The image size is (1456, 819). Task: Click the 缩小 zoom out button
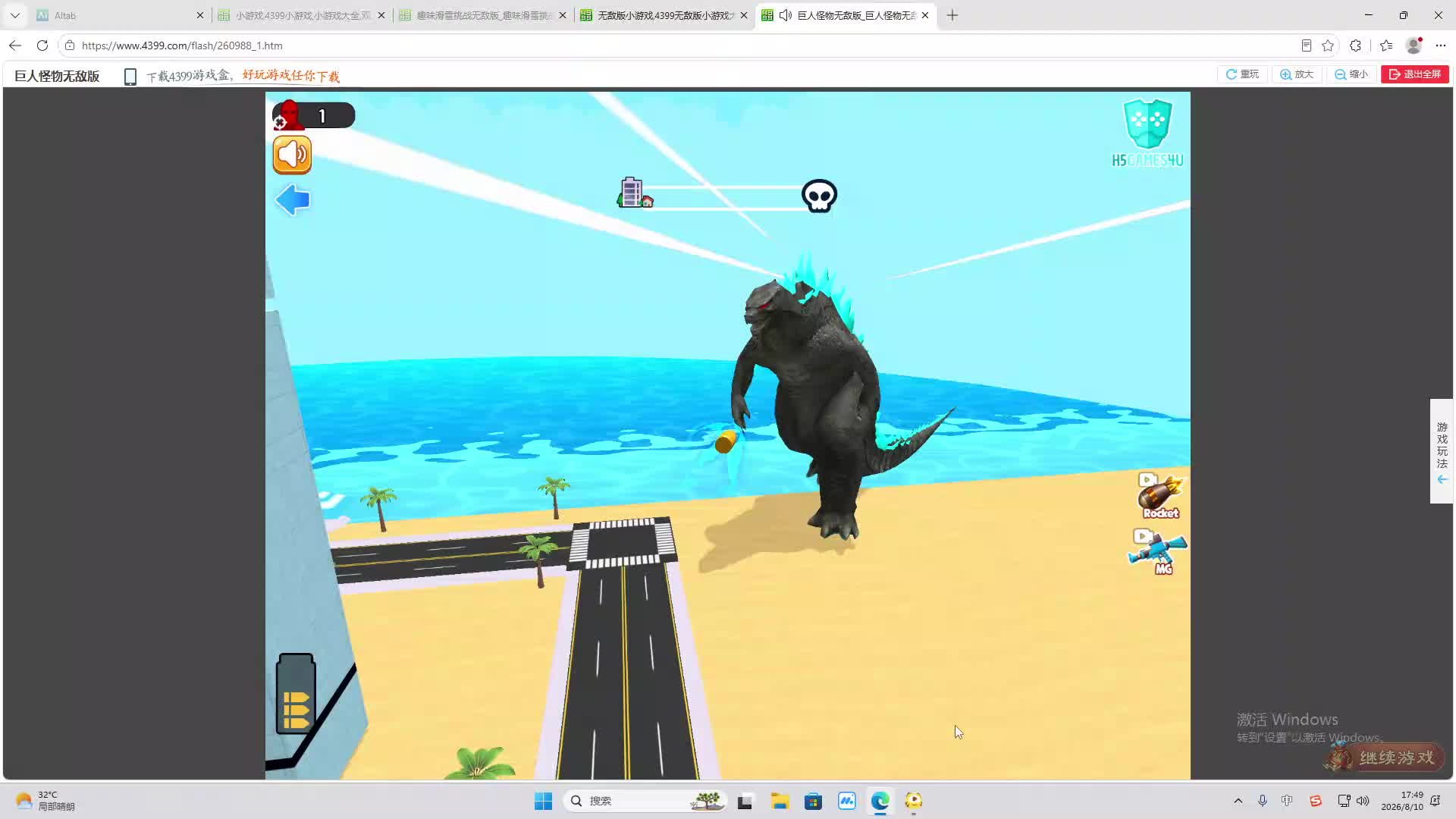pos(1351,74)
